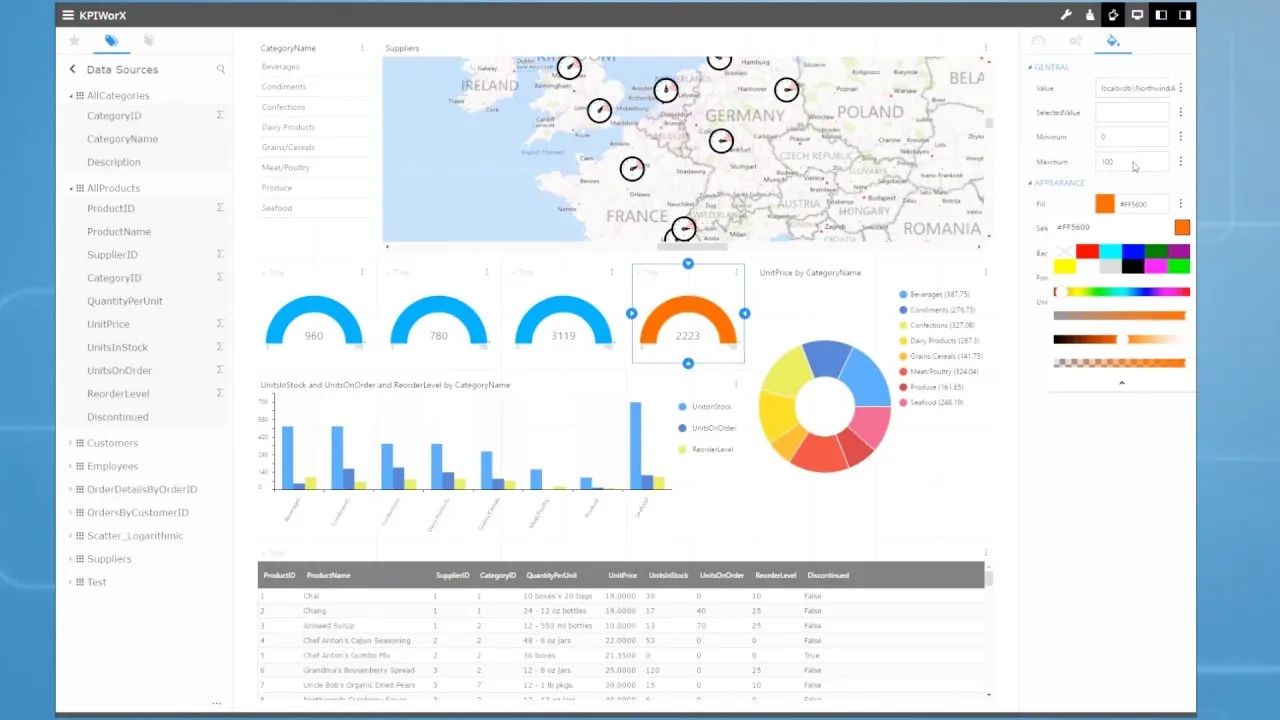Open options menu for gauge showing 3119
Image resolution: width=1280 pixels, height=720 pixels.
click(612, 272)
